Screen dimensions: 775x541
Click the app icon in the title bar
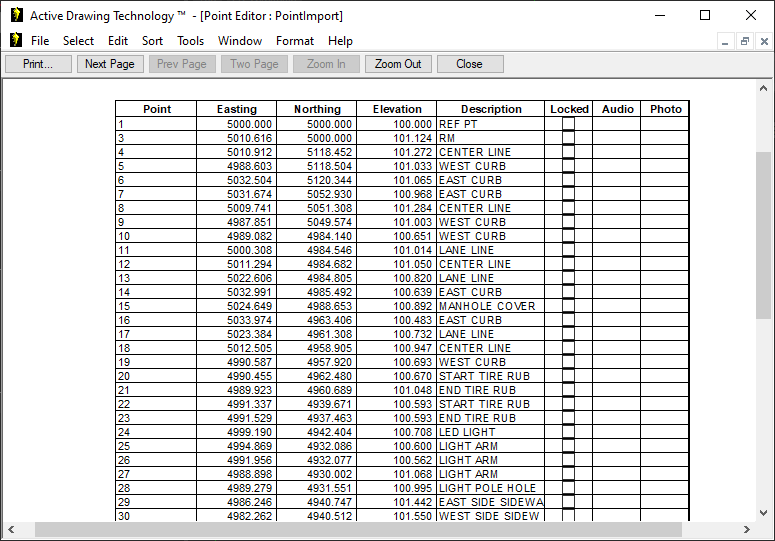point(16,15)
